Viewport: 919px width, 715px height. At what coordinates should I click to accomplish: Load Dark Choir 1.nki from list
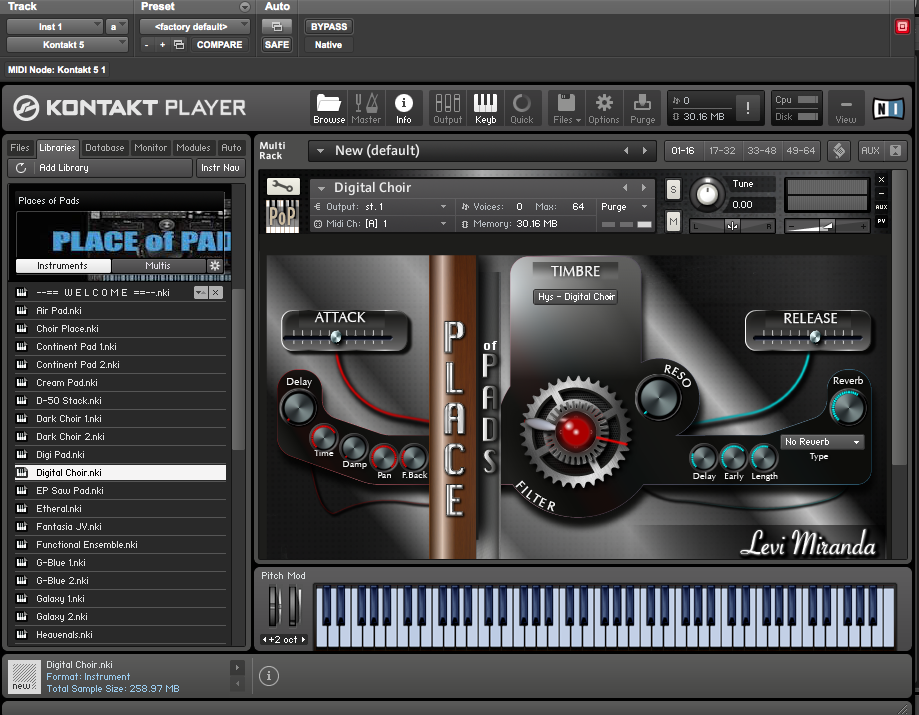point(120,418)
